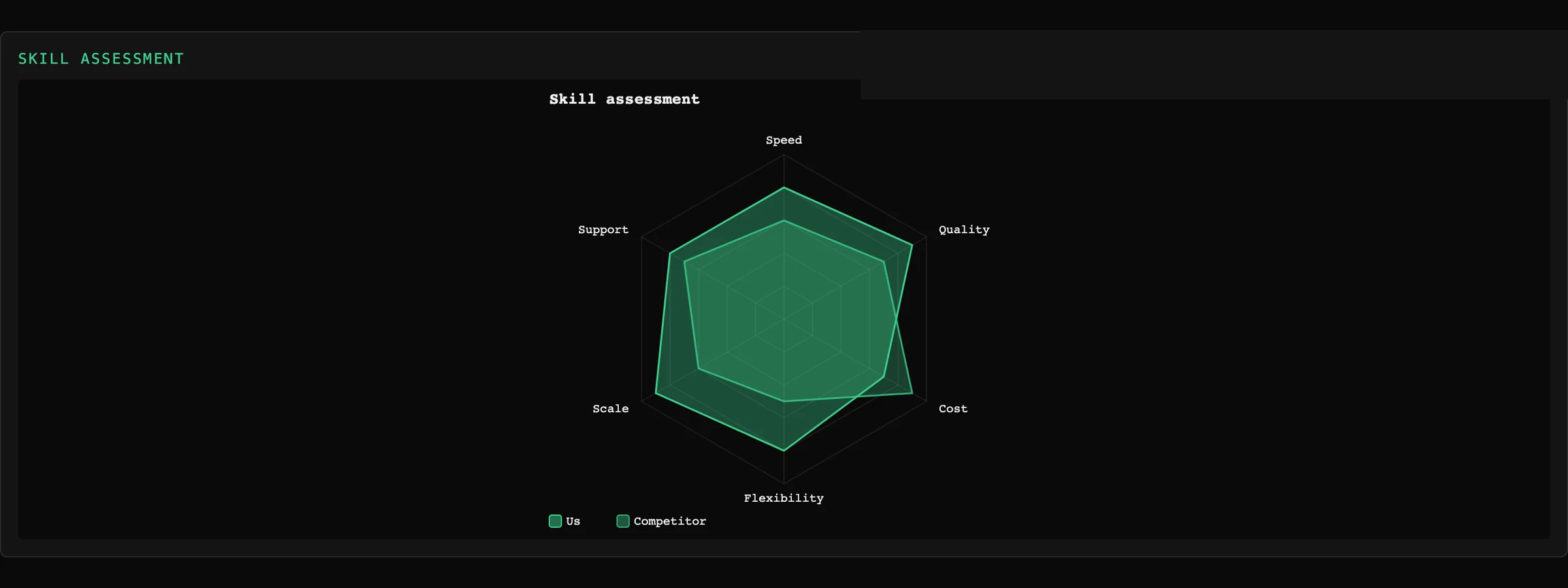The height and width of the screenshot is (588, 1568).
Task: Toggle the Us legend swatch
Action: (555, 521)
